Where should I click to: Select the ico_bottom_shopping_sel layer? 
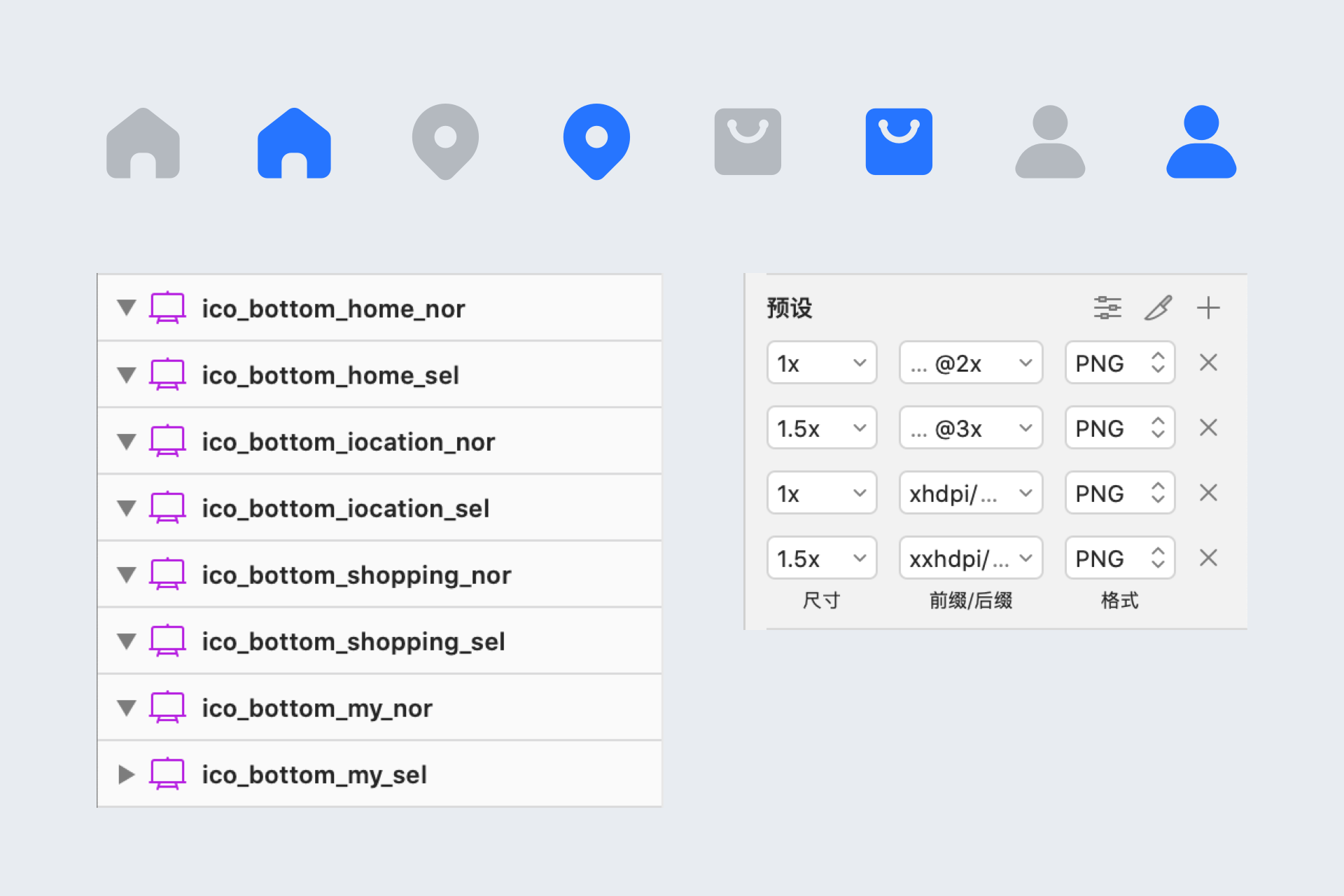click(353, 642)
